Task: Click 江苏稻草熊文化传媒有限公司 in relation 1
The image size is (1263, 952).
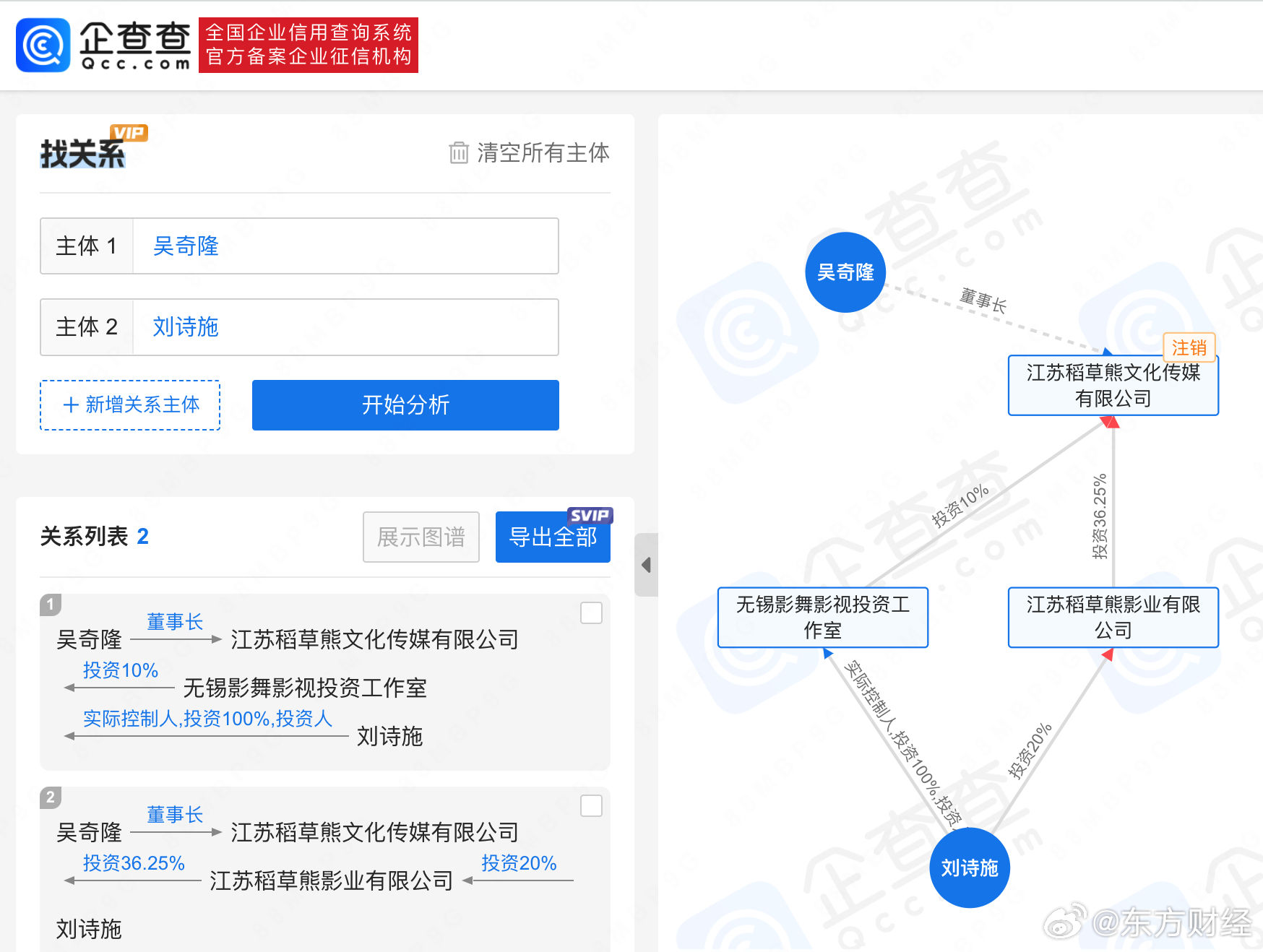Action: click(x=374, y=639)
